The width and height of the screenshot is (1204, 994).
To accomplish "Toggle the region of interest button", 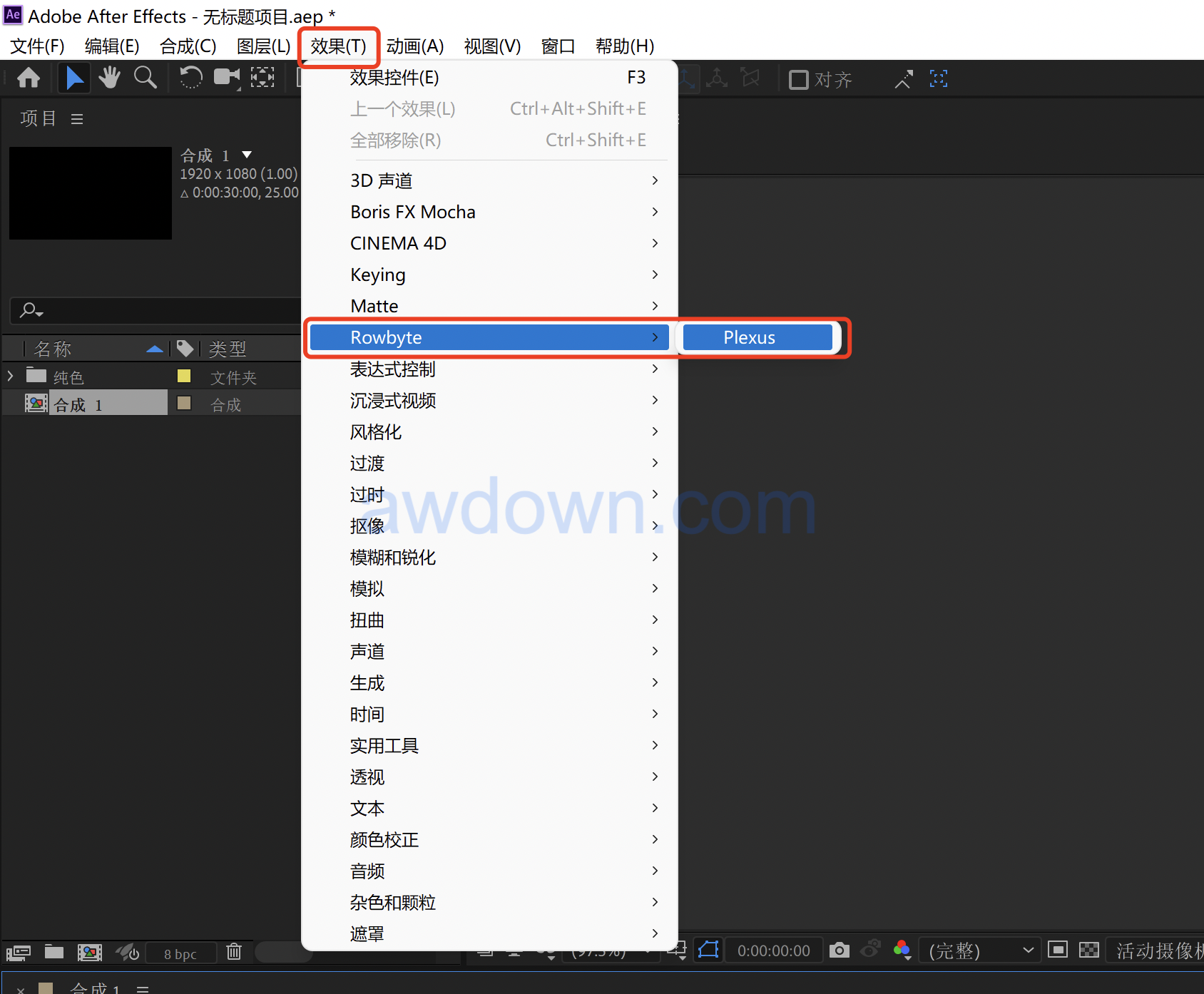I will pos(1058,950).
